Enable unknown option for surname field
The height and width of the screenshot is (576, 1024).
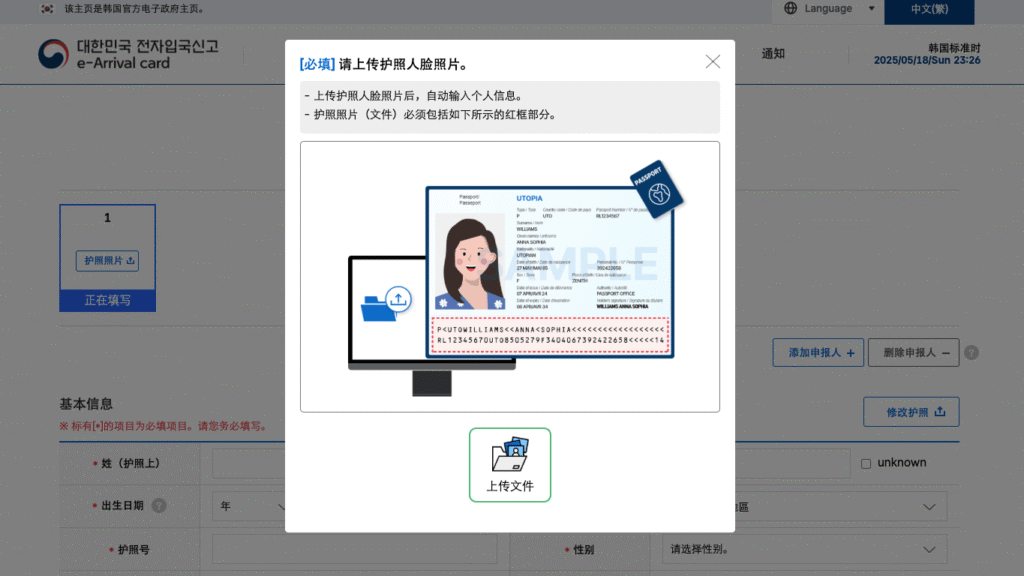pyautogui.click(x=865, y=462)
